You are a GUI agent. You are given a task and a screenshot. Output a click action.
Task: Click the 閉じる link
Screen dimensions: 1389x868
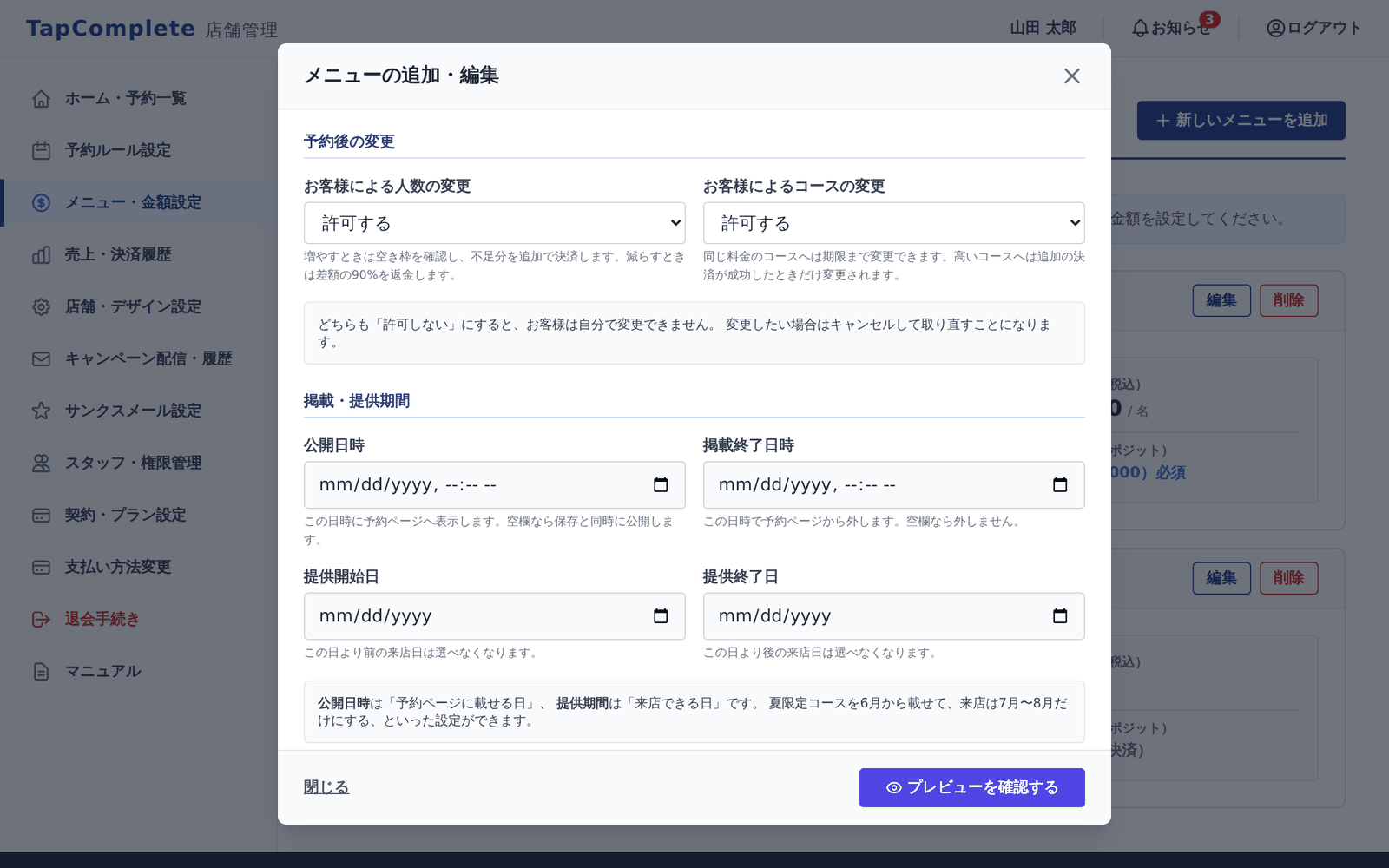click(326, 787)
